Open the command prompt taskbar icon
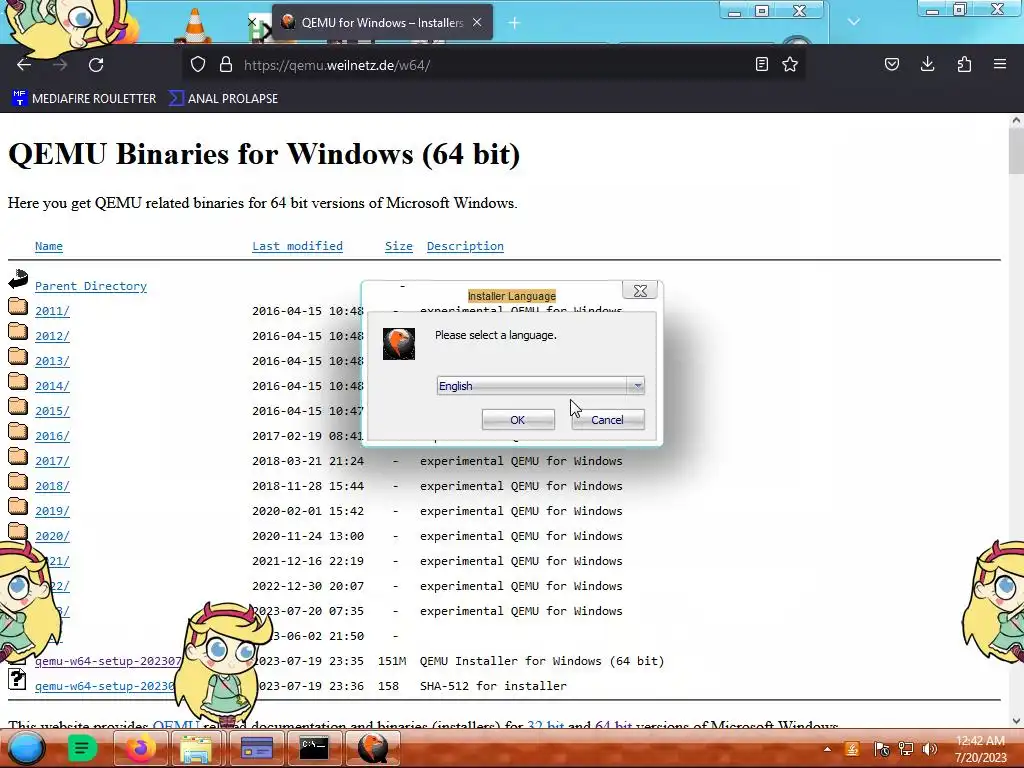Screen dimensions: 1024x768 [313, 748]
